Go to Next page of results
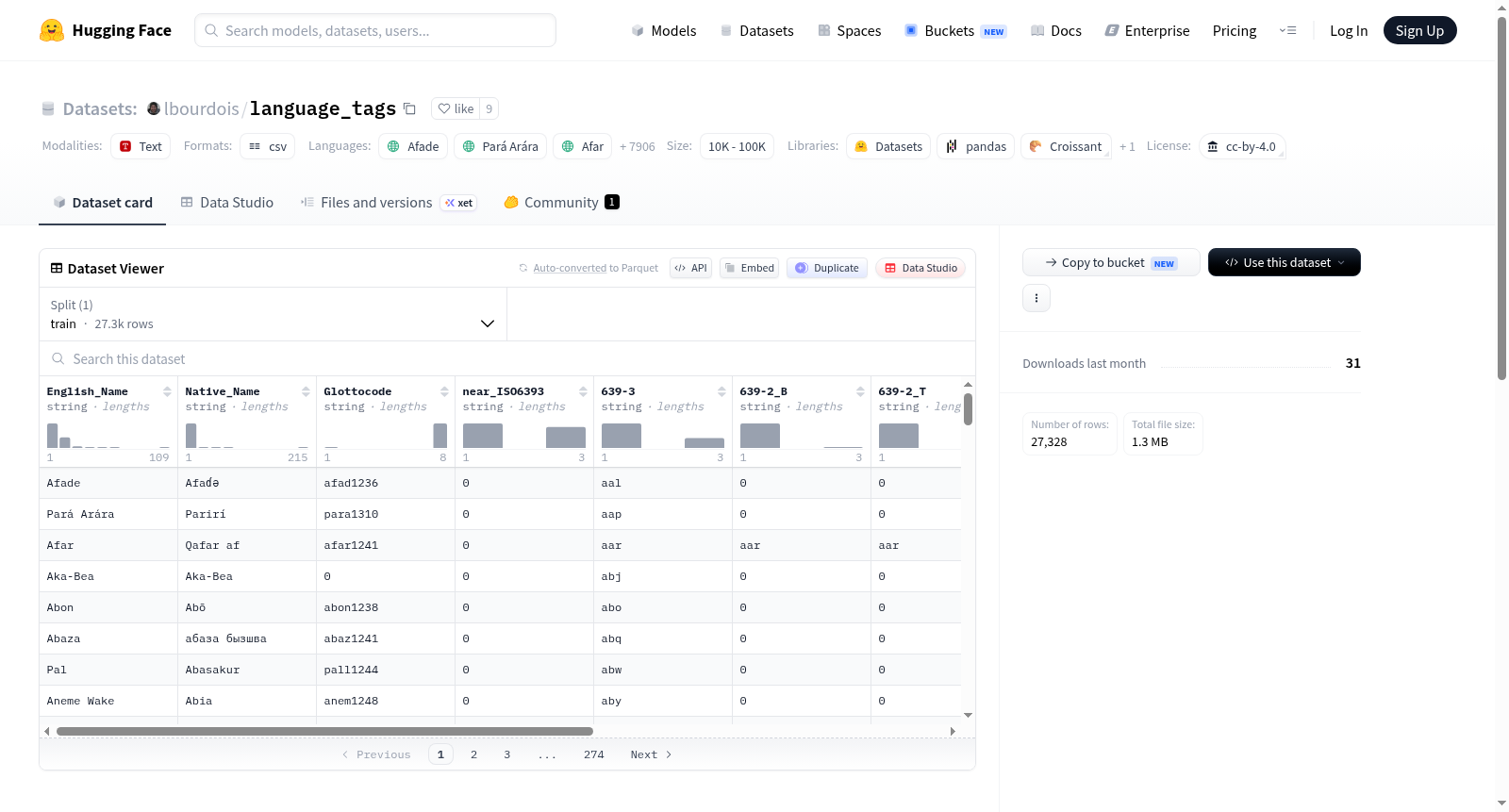1509x812 pixels. (651, 754)
